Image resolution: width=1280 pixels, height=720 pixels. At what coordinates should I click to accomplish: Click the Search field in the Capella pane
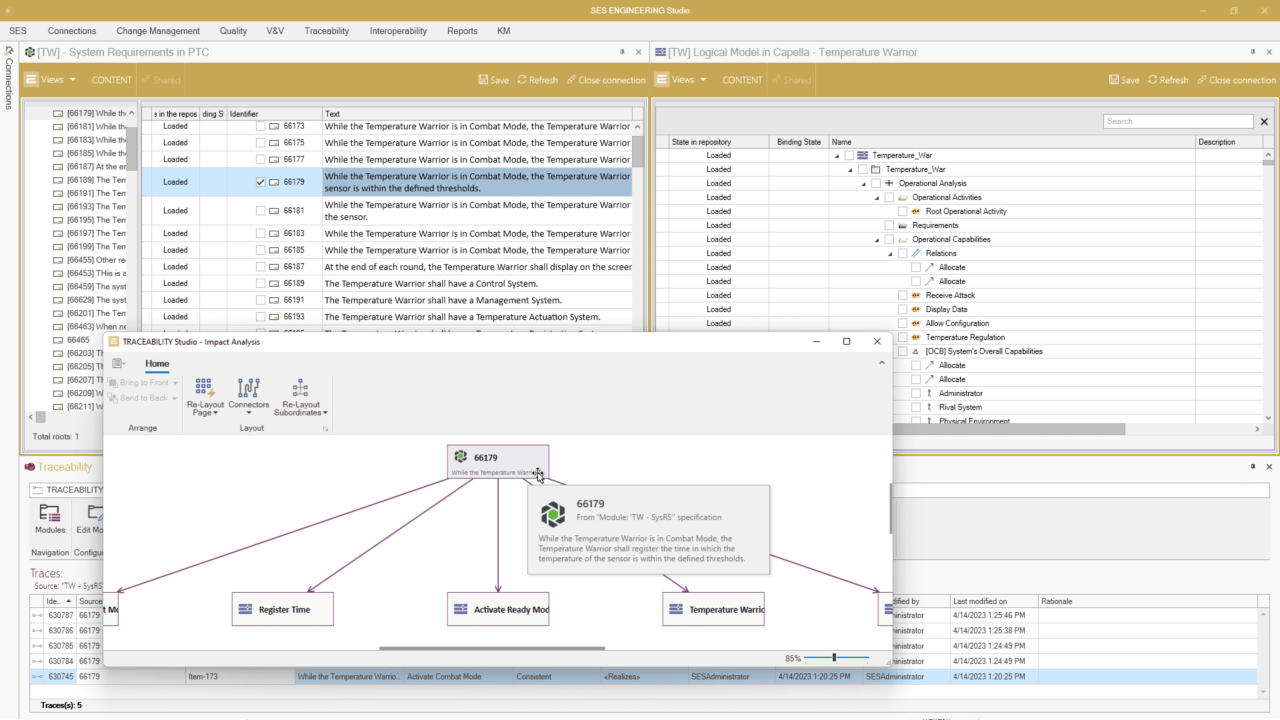1178,120
